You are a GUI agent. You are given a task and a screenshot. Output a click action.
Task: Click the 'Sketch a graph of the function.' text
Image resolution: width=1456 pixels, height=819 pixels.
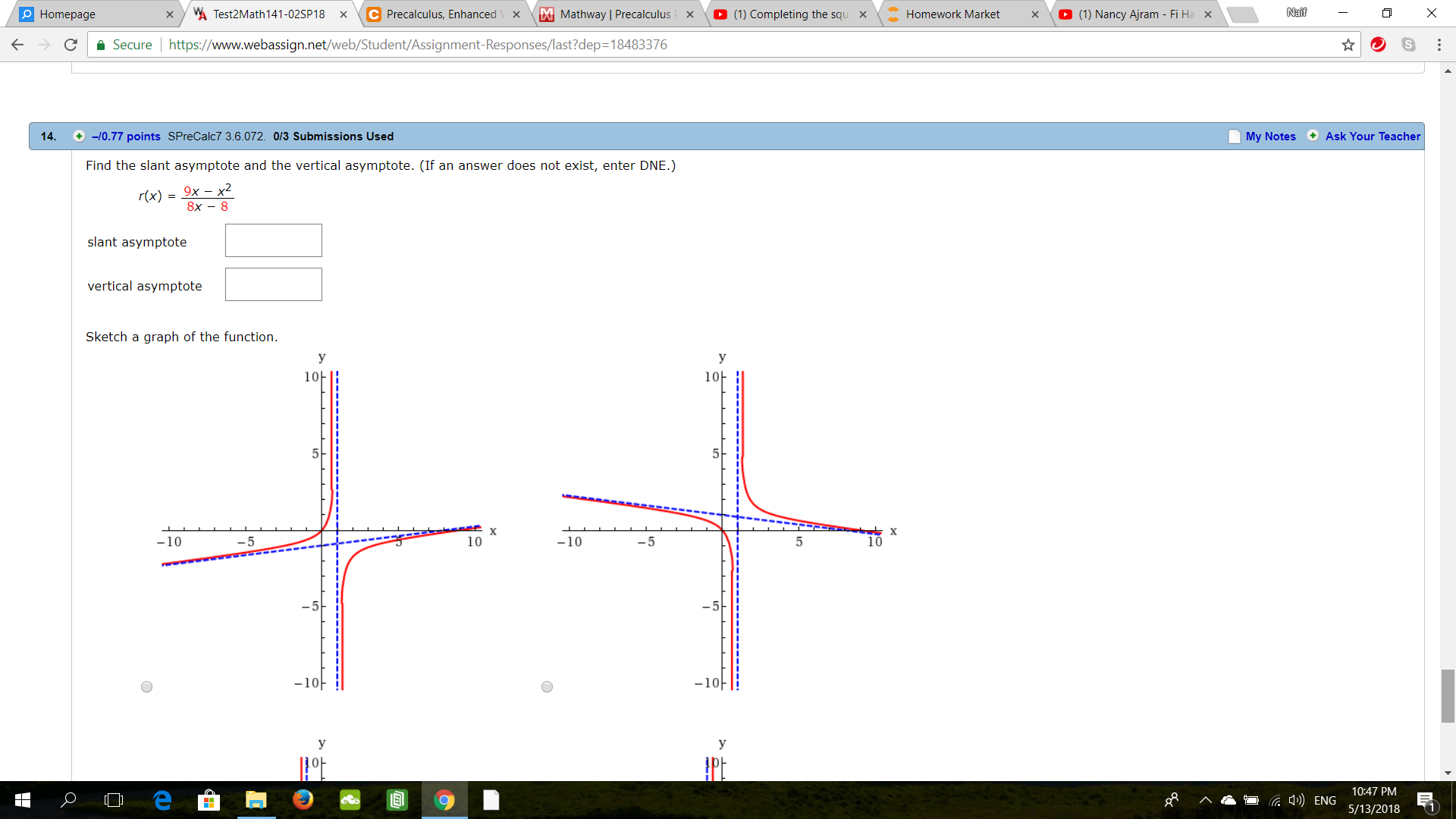click(182, 337)
